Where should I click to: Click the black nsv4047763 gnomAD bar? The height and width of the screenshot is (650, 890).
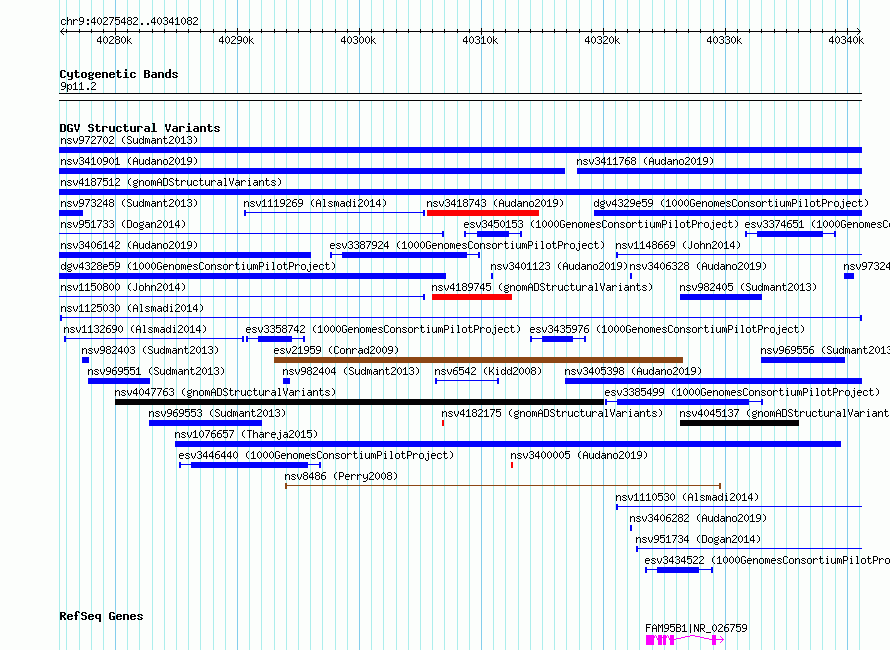(x=359, y=402)
